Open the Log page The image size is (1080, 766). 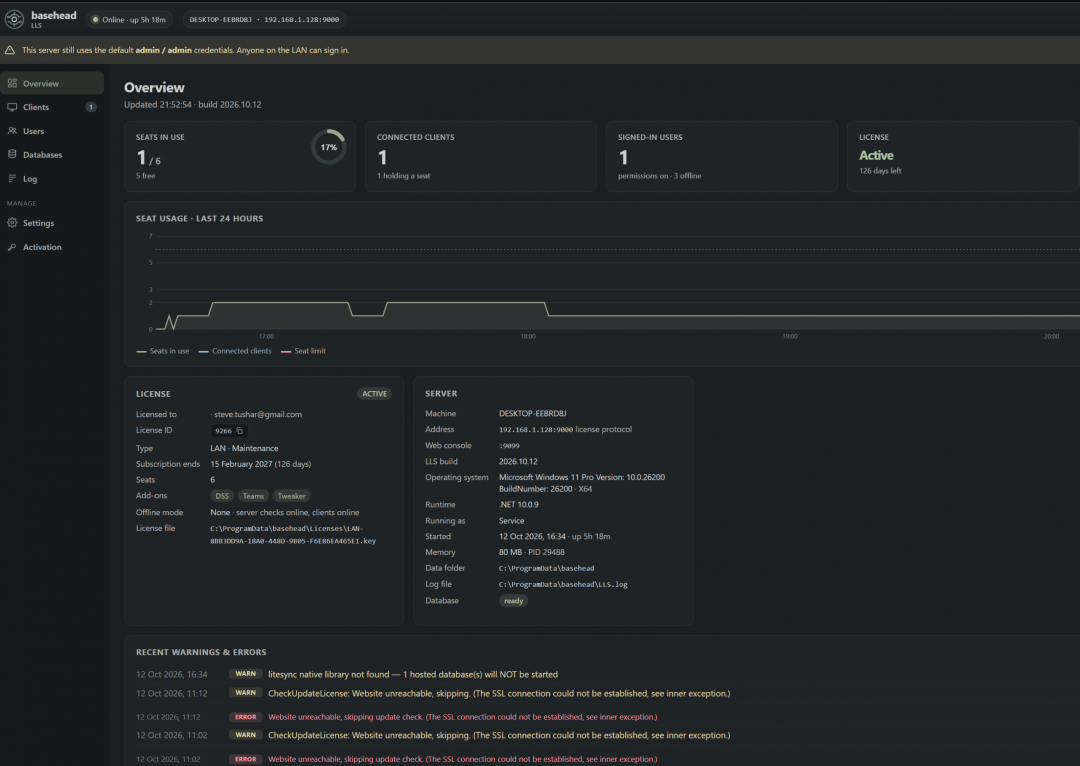coord(52,178)
